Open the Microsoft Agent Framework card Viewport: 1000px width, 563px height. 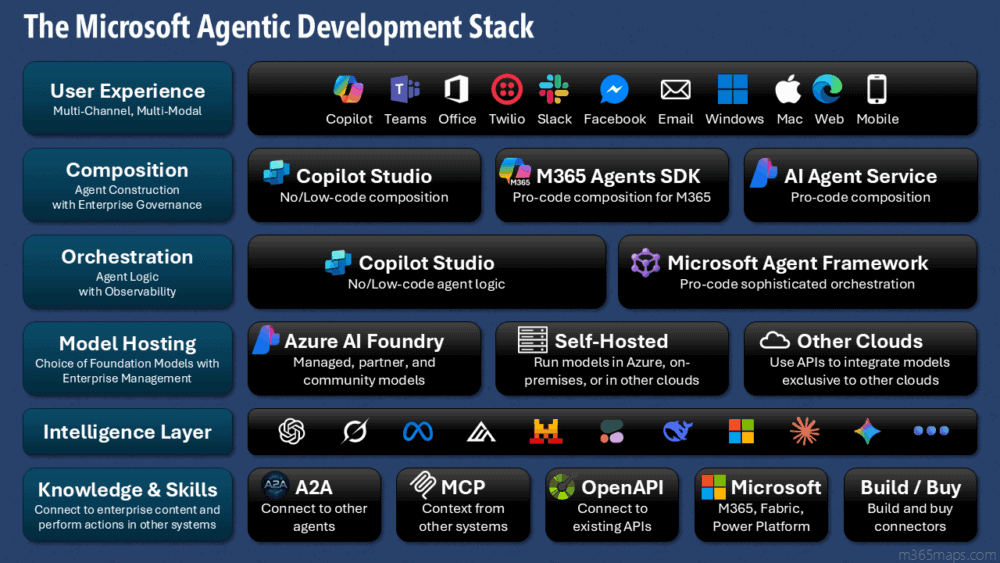(x=797, y=272)
